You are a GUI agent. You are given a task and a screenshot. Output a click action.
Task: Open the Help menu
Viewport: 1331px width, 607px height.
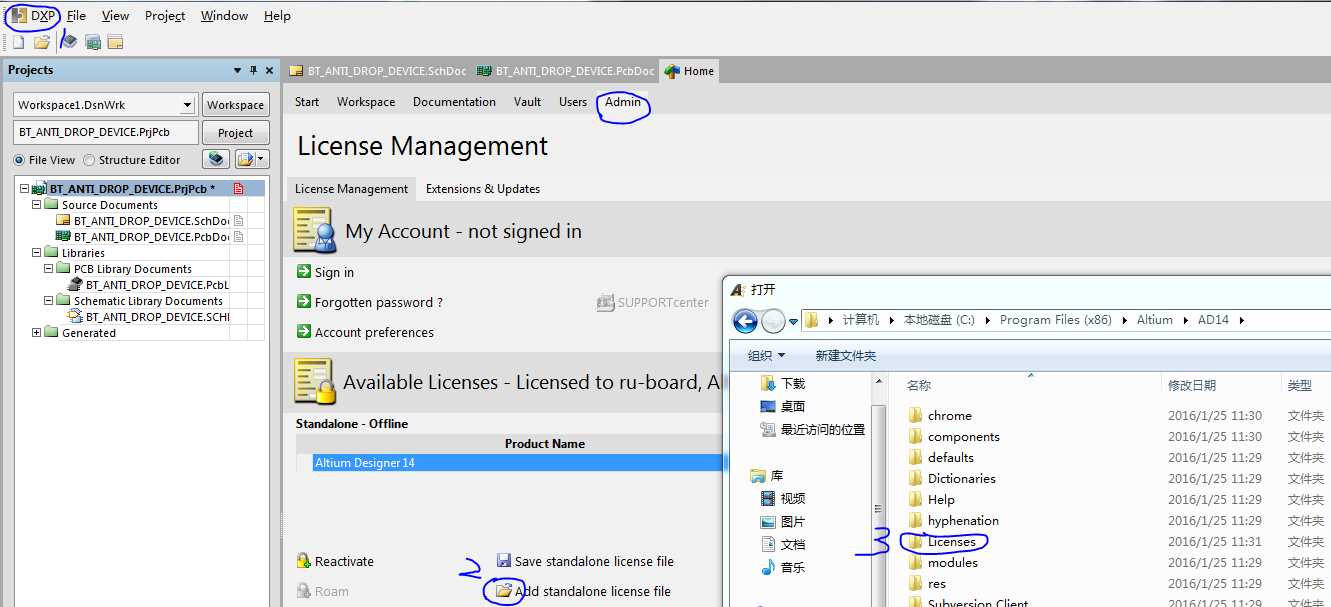(x=277, y=16)
